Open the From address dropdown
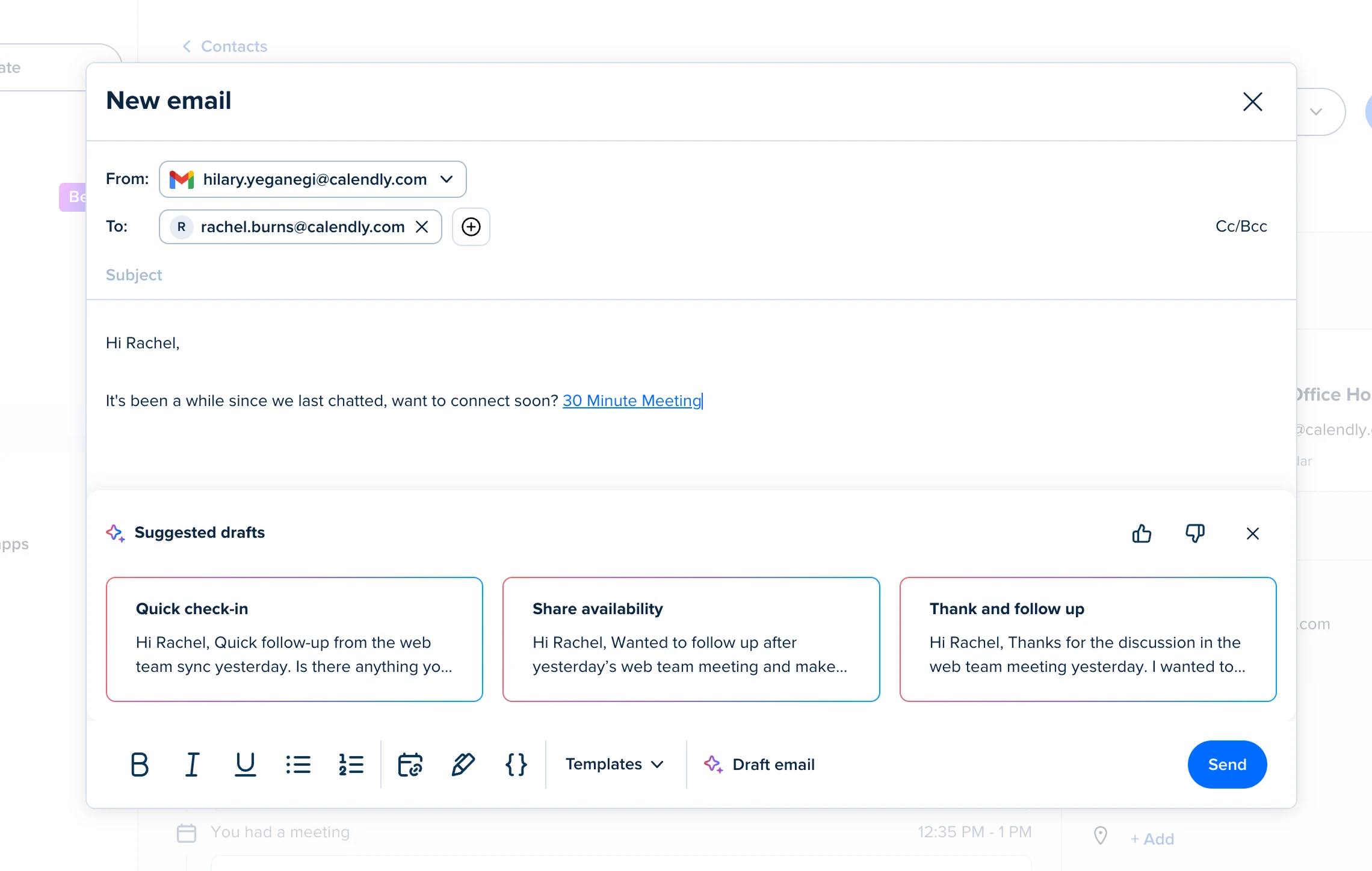This screenshot has width=1372, height=871. click(447, 179)
